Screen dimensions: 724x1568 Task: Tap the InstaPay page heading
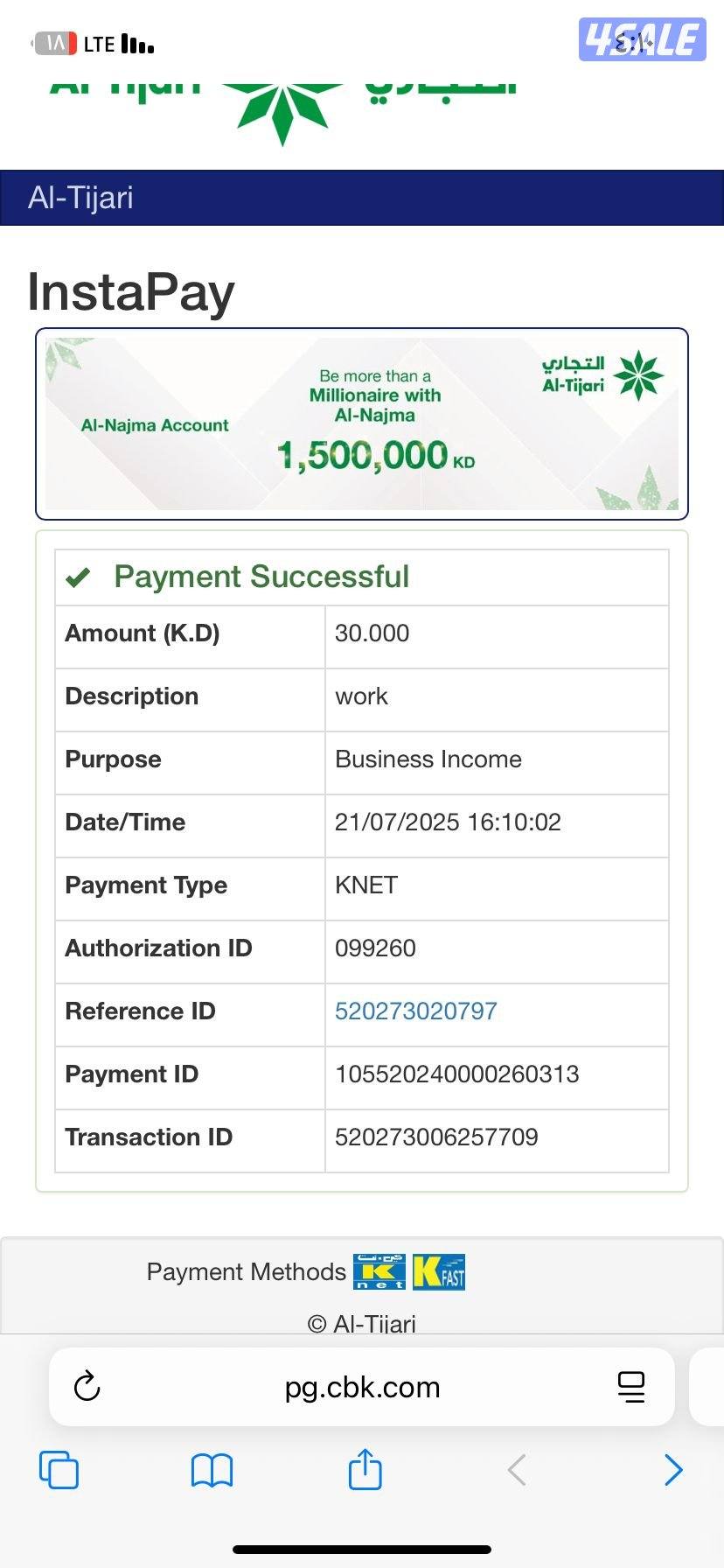pos(131,291)
